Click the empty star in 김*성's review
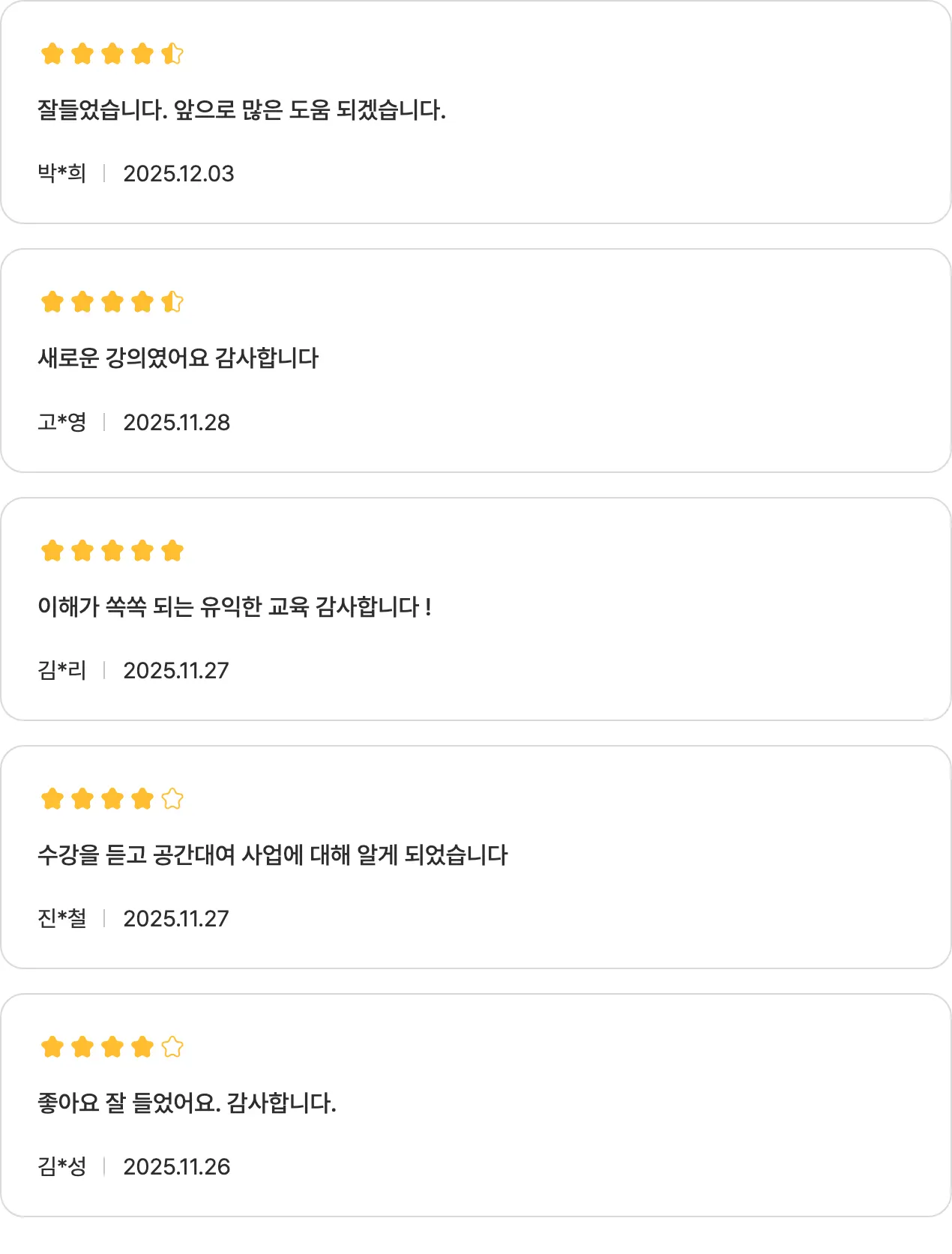This screenshot has width=952, height=1254. [172, 1047]
